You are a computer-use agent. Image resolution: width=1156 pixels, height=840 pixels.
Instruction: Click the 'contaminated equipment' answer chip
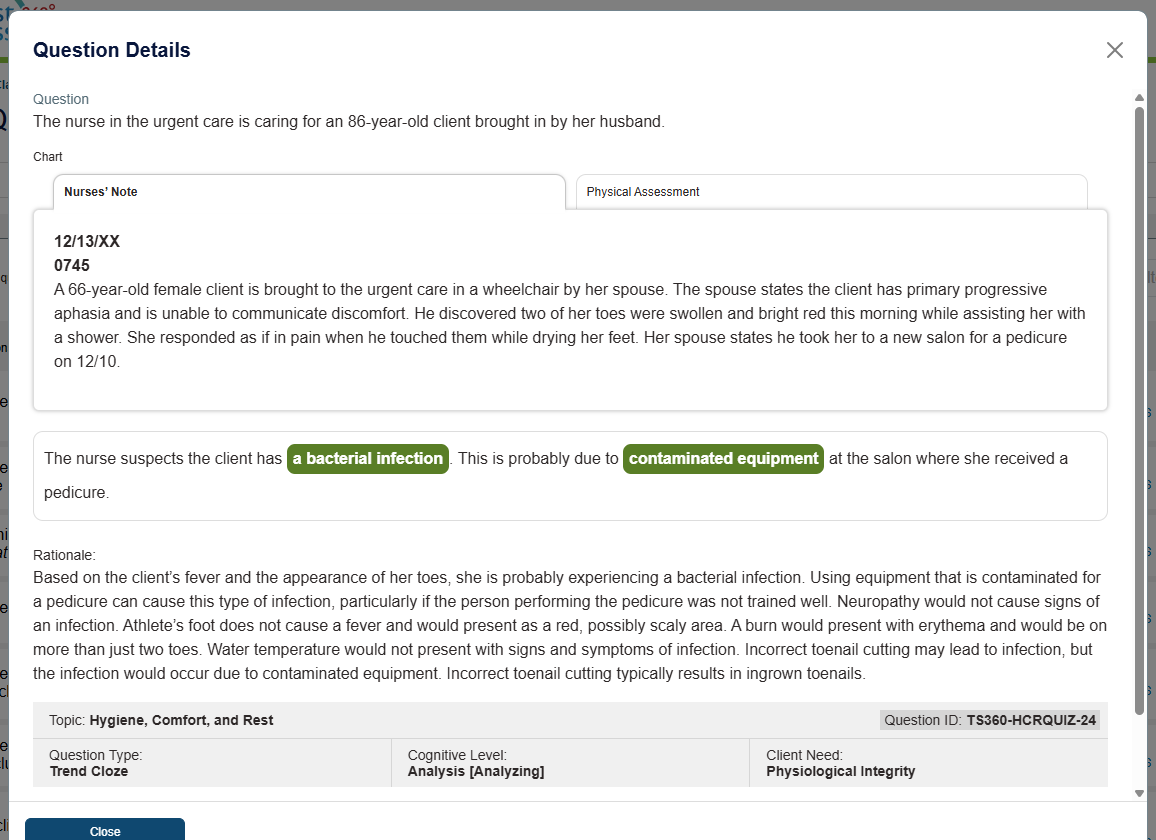click(723, 459)
